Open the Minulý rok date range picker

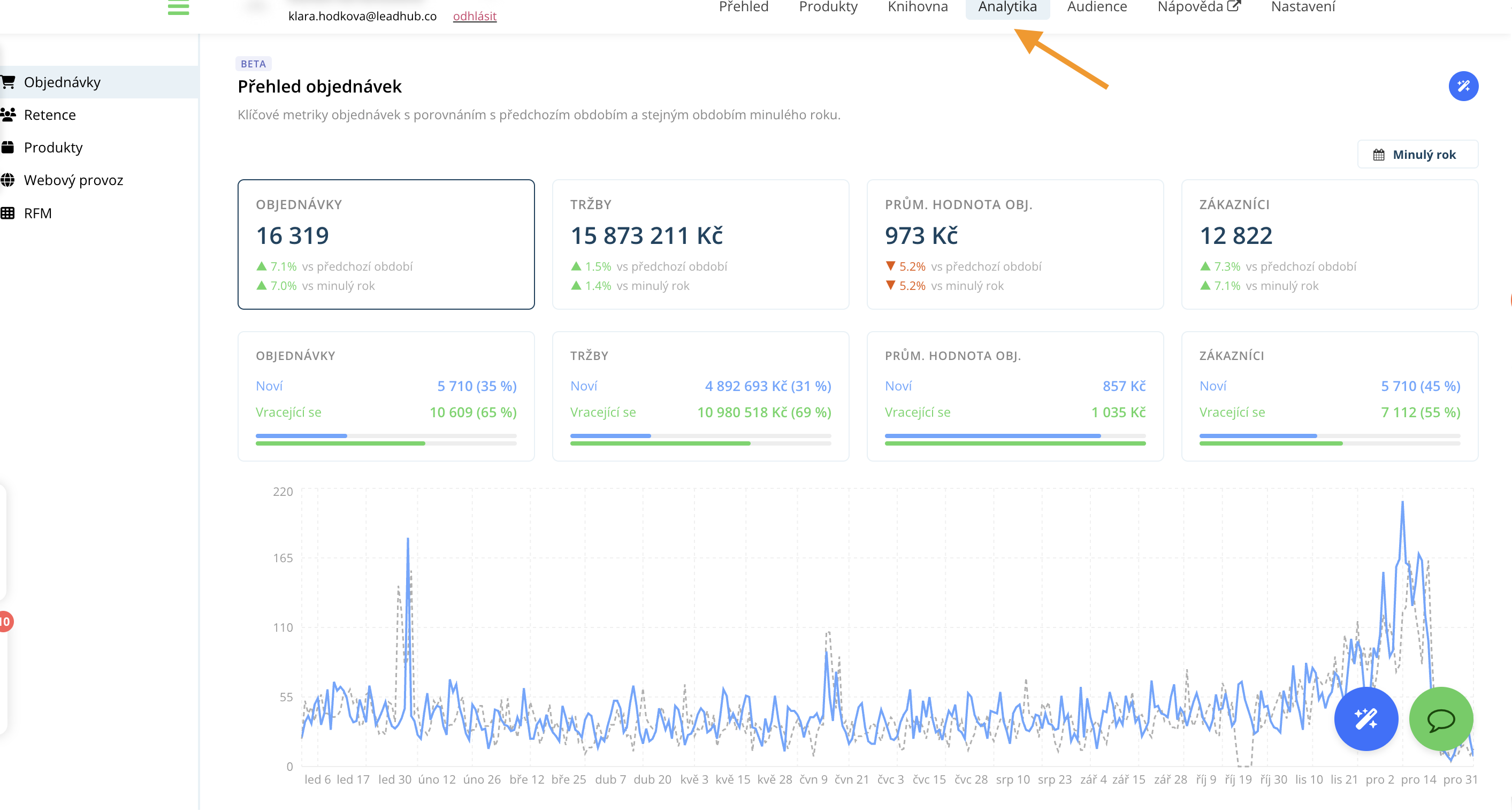pos(1417,154)
